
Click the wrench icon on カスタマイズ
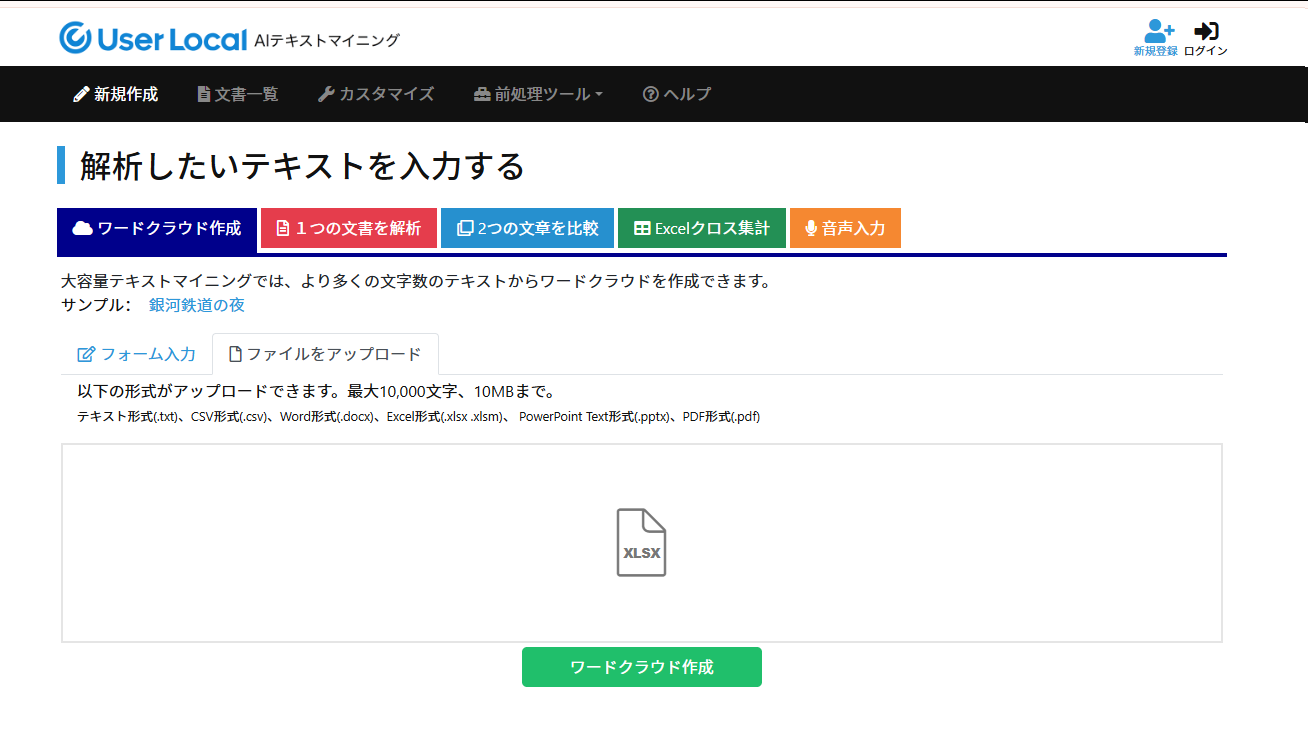[x=325, y=93]
